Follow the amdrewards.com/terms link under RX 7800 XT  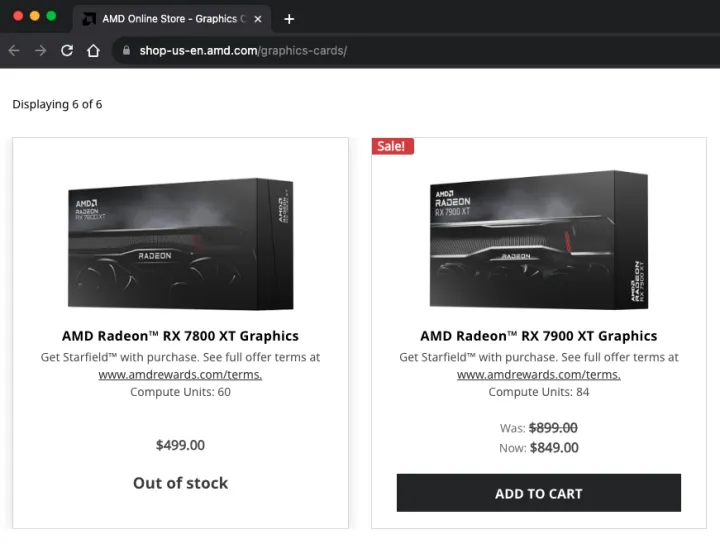point(180,375)
